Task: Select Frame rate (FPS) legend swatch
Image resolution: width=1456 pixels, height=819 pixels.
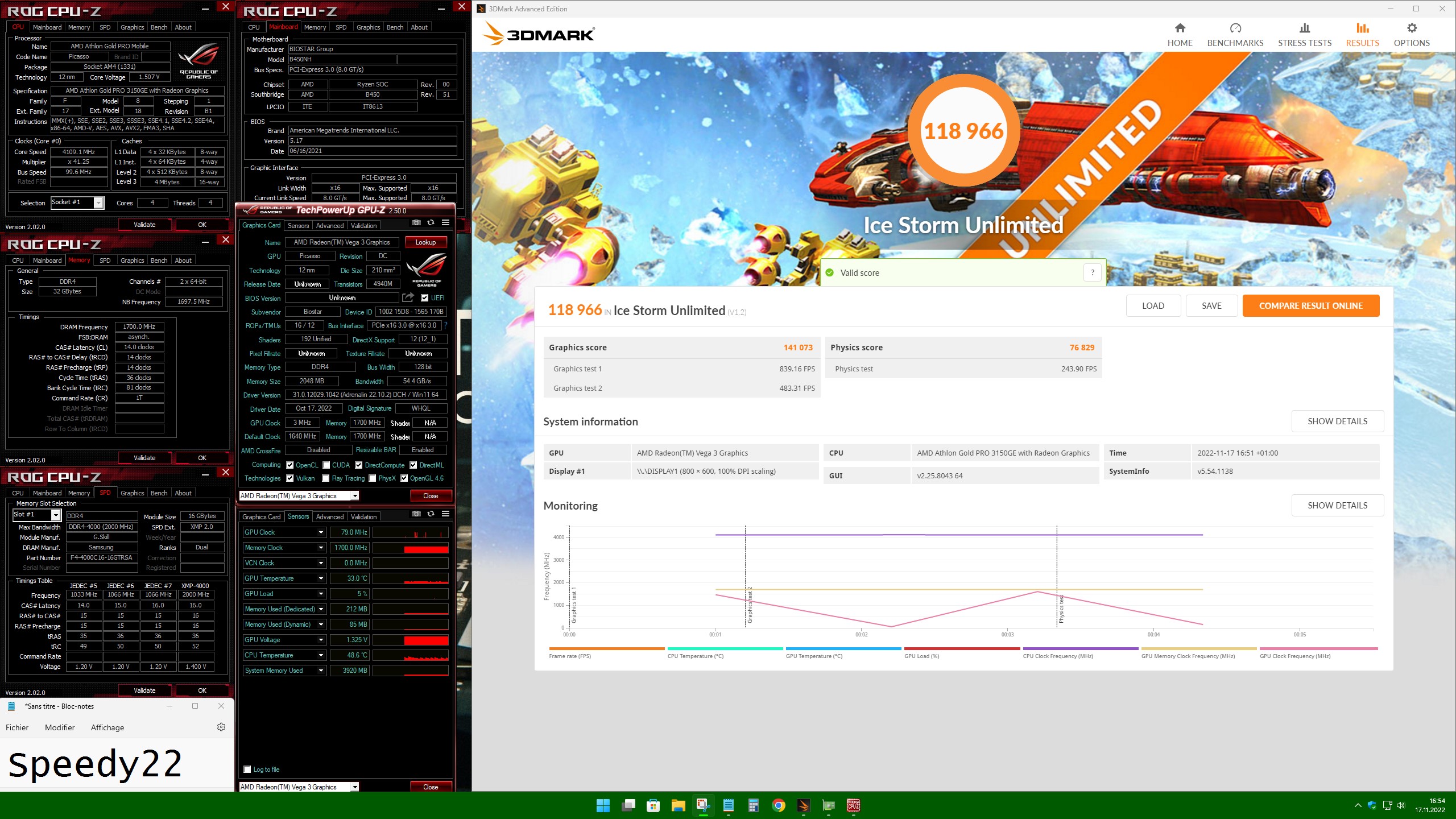Action: 606,648
